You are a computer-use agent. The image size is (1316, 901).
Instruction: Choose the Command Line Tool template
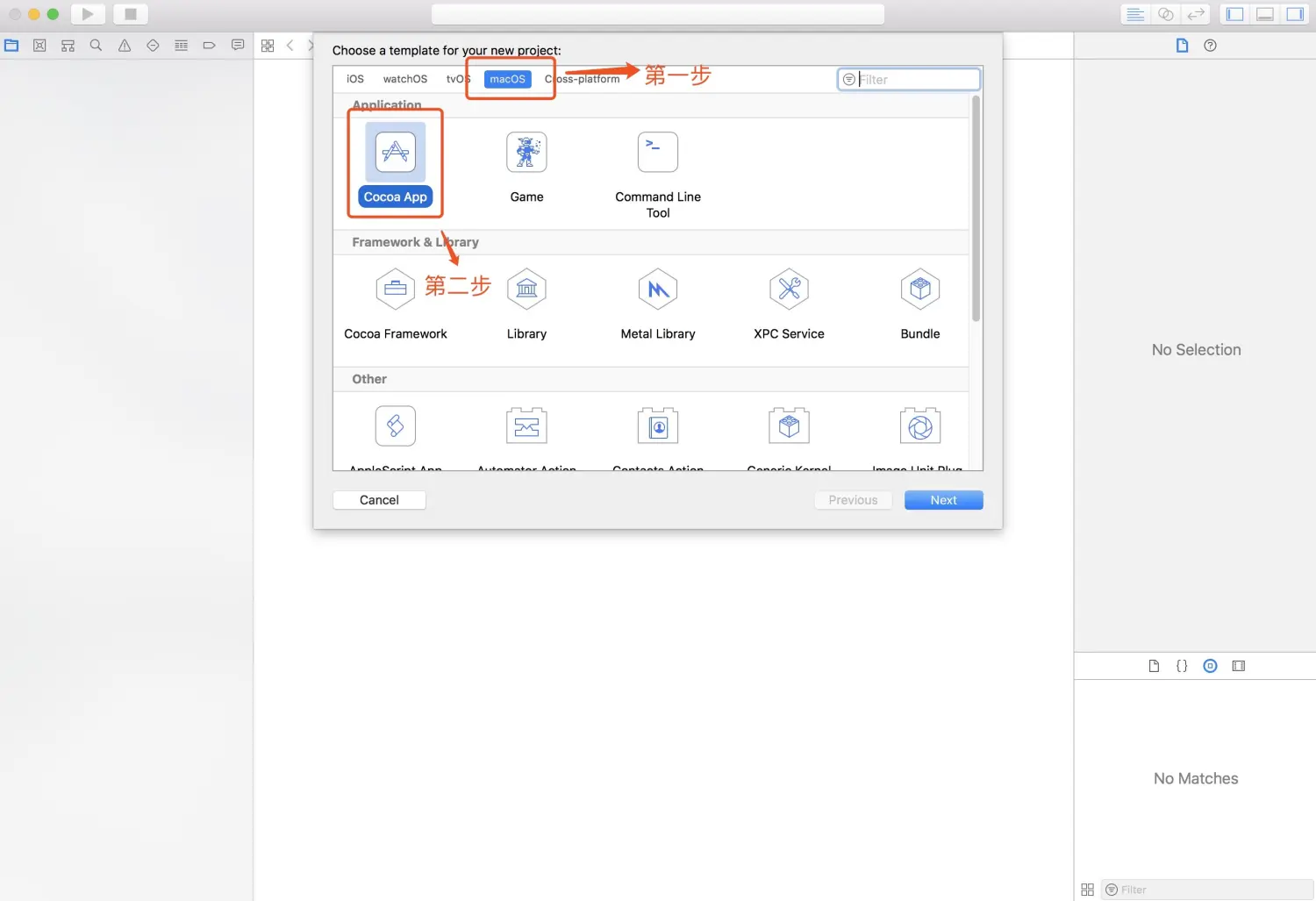(x=658, y=174)
